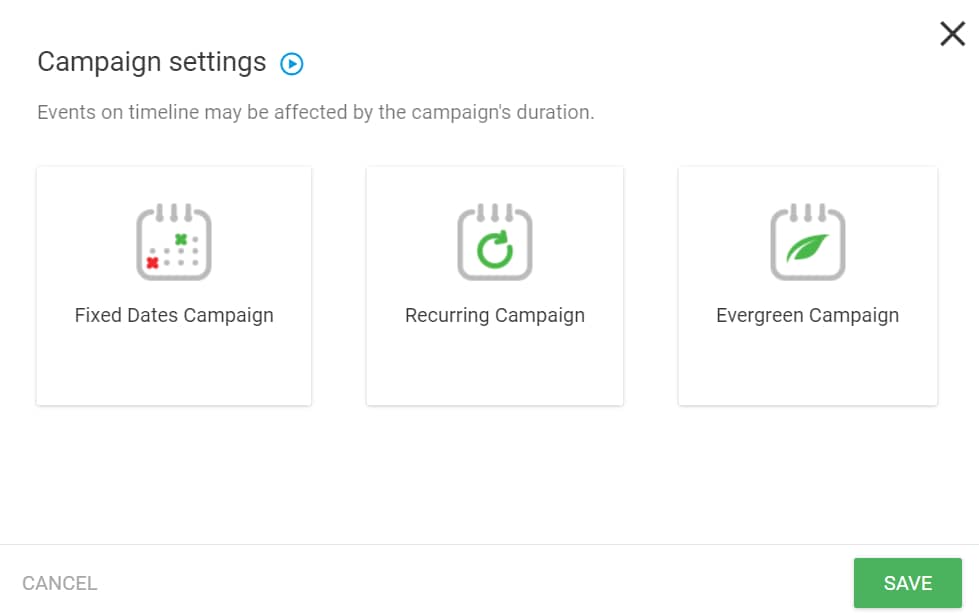This screenshot has width=979, height=614.
Task: Click empty space below the Recurring Campaign label
Action: [x=495, y=366]
